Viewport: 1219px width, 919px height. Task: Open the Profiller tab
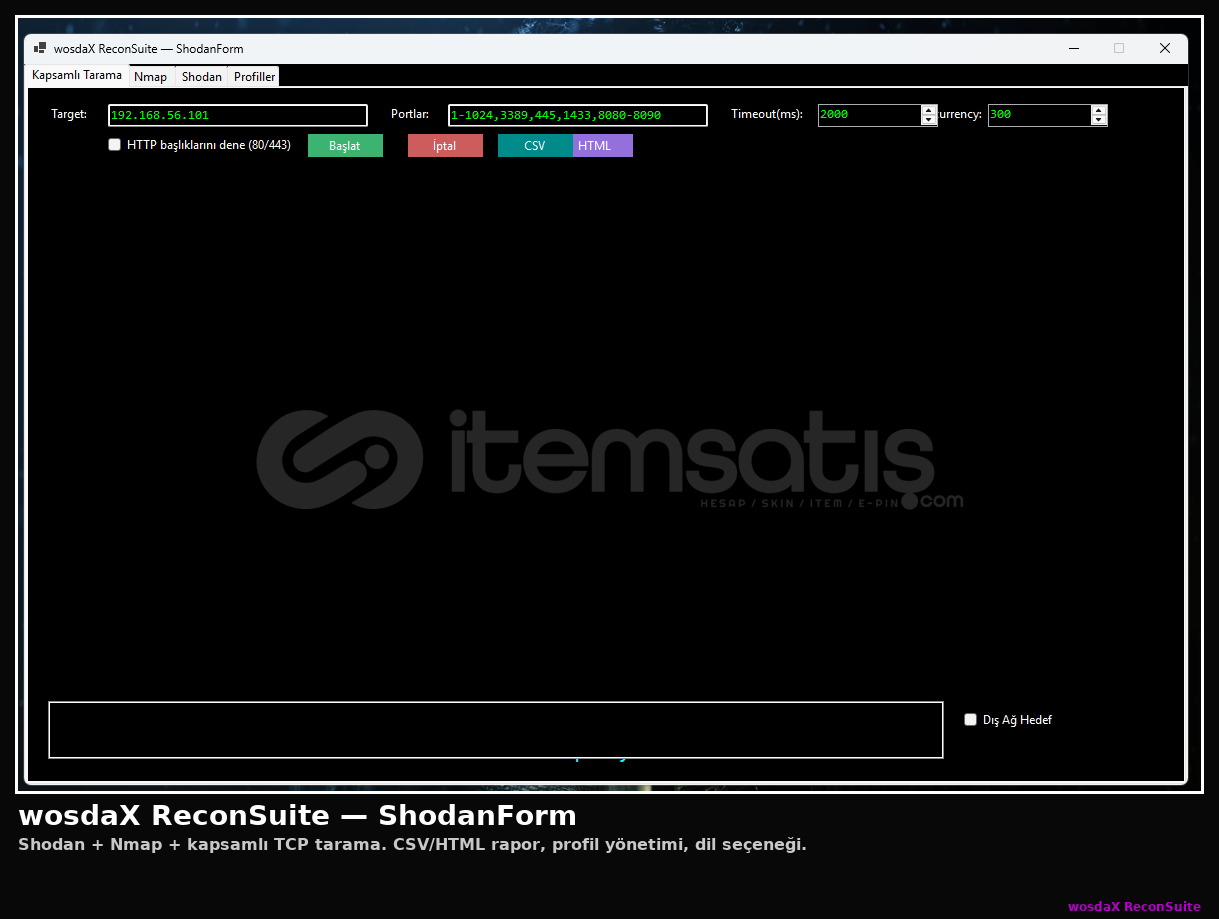254,77
